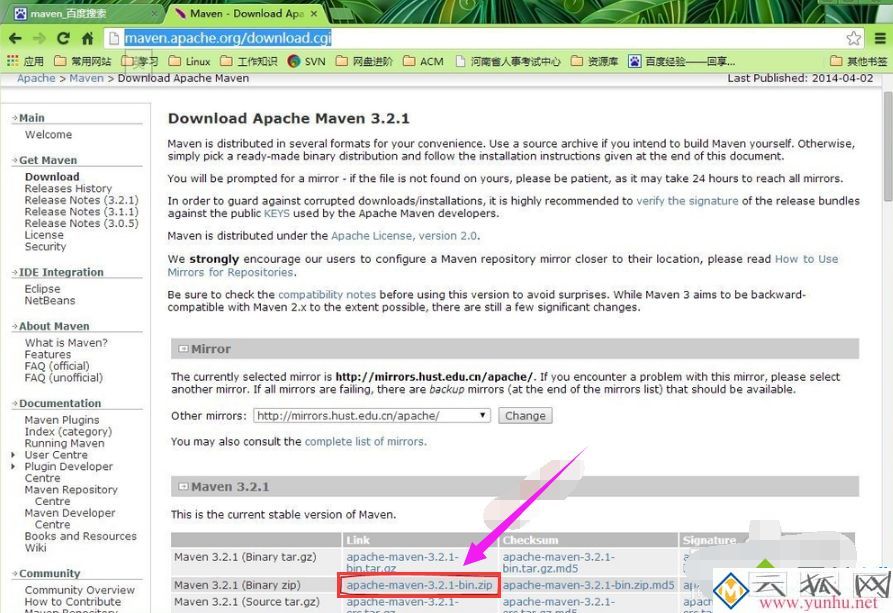Open the SVN bookmark
This screenshot has width=893, height=613.
(307, 61)
